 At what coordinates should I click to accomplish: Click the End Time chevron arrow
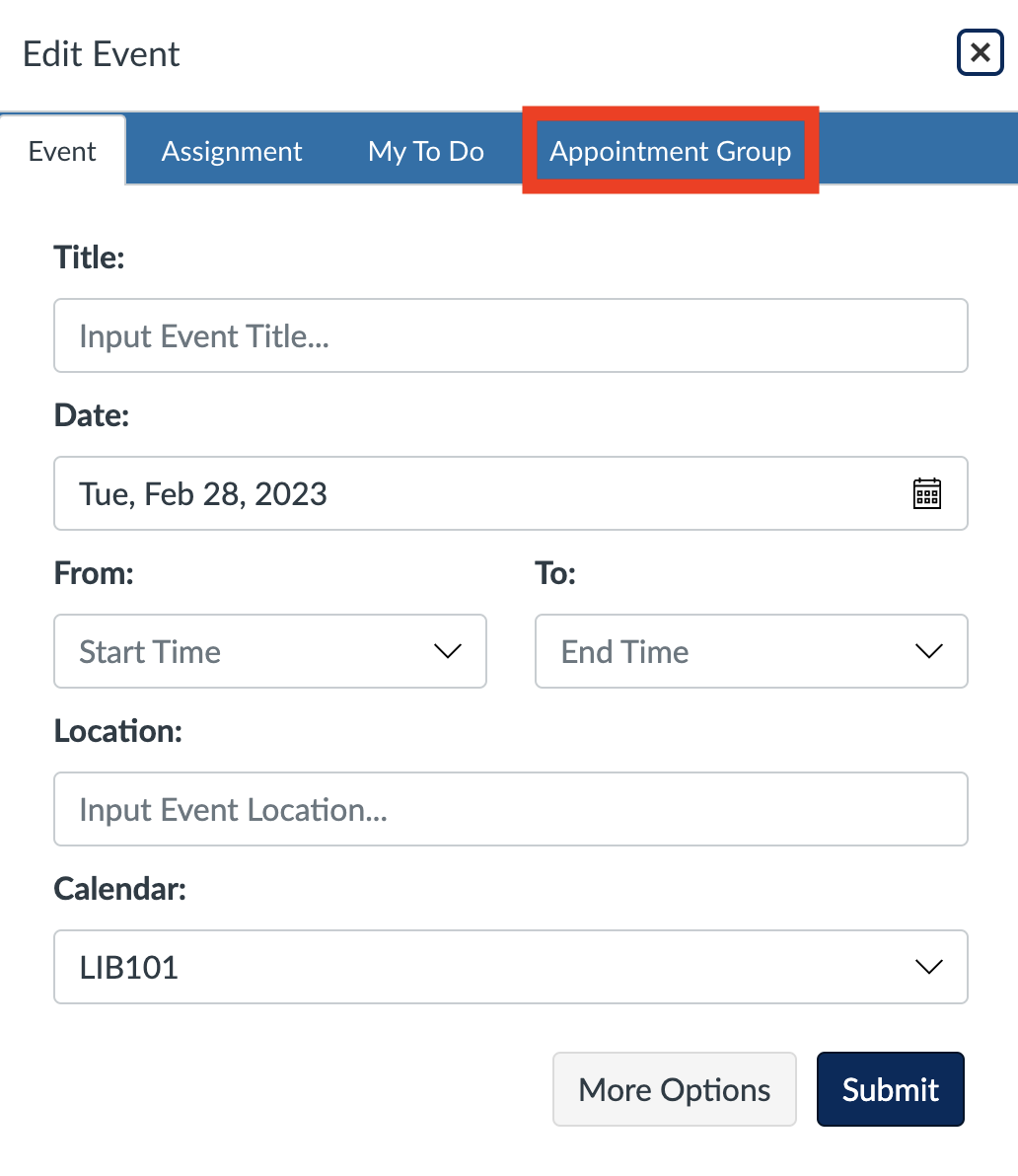(x=929, y=651)
